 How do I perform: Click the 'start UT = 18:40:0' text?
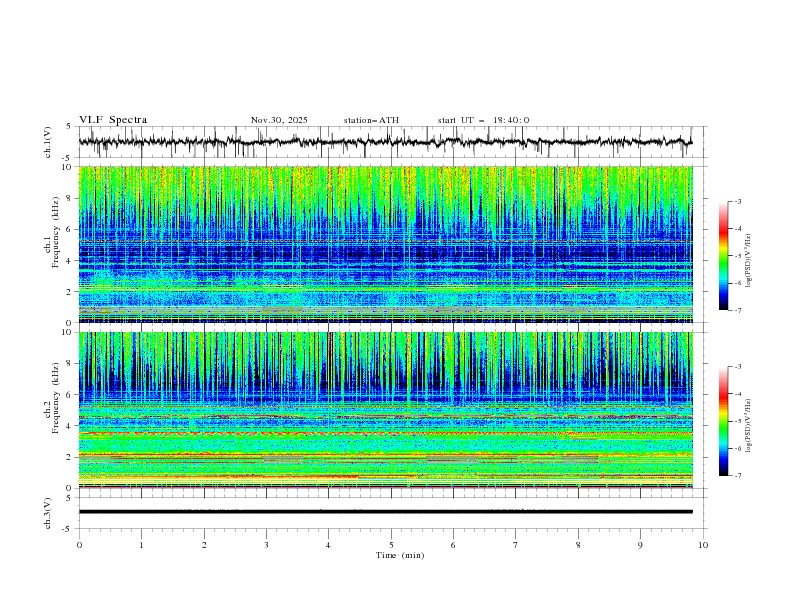[483, 120]
